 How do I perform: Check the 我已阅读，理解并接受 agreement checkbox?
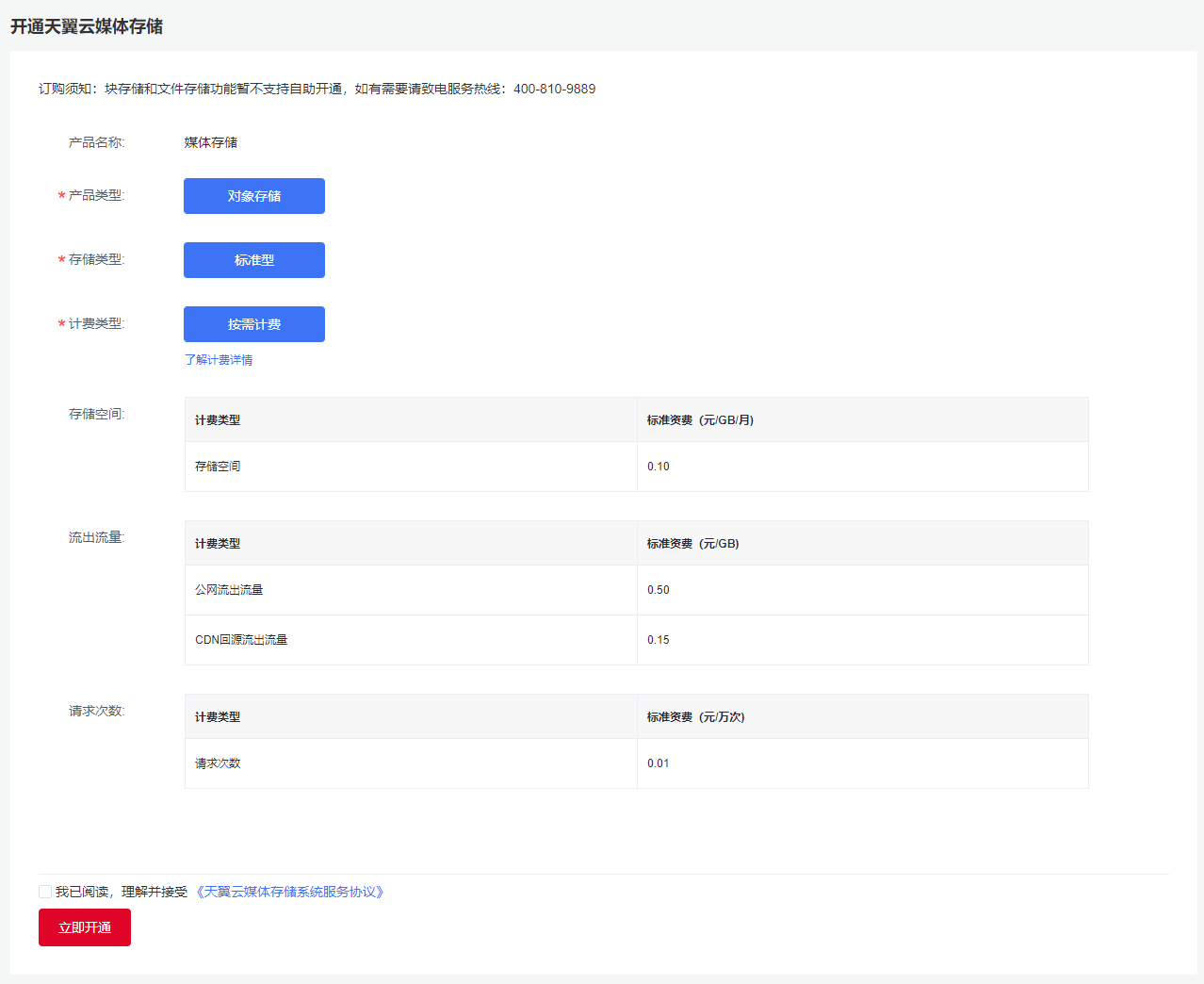[45, 892]
